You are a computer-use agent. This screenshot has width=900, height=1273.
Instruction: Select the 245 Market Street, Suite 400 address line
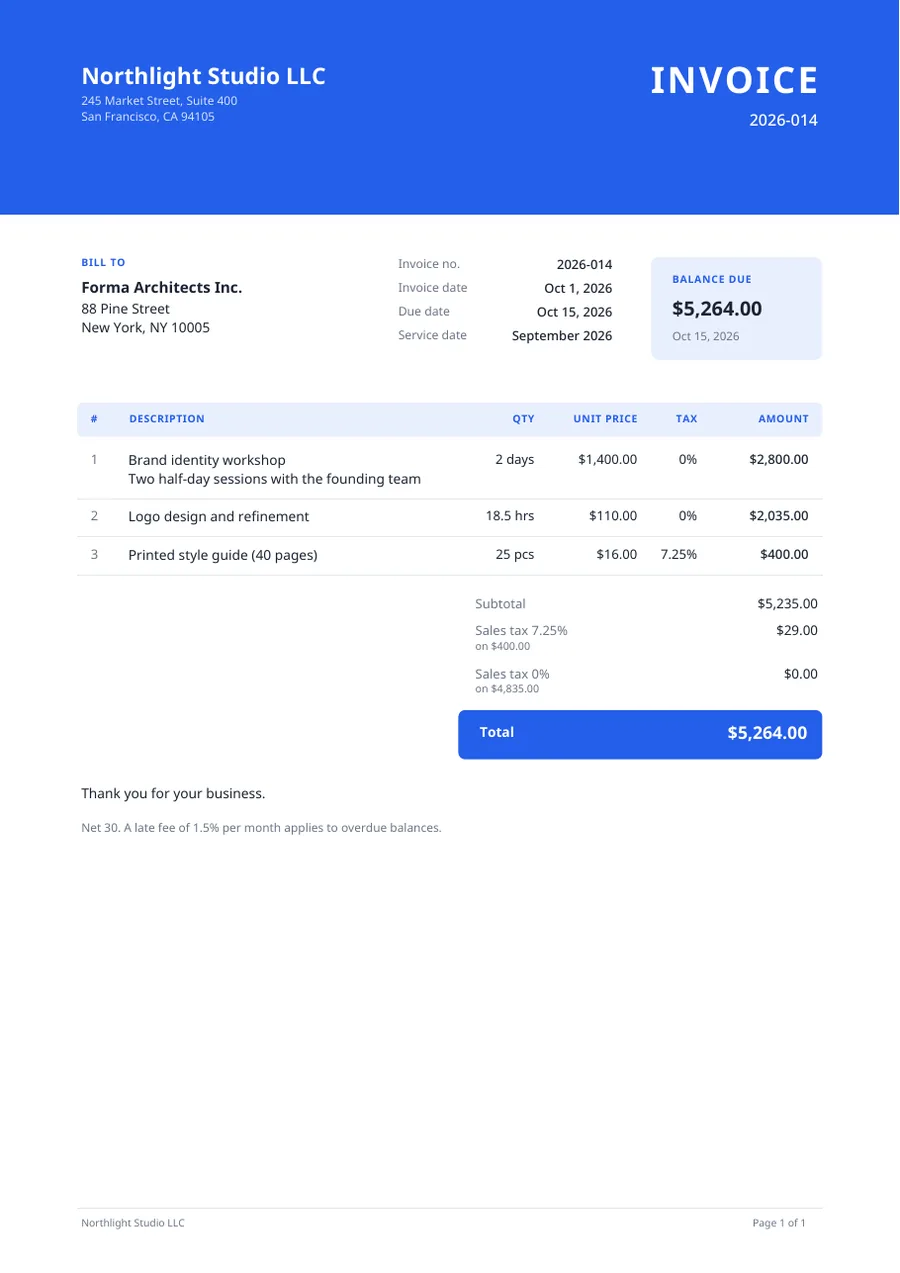point(159,101)
